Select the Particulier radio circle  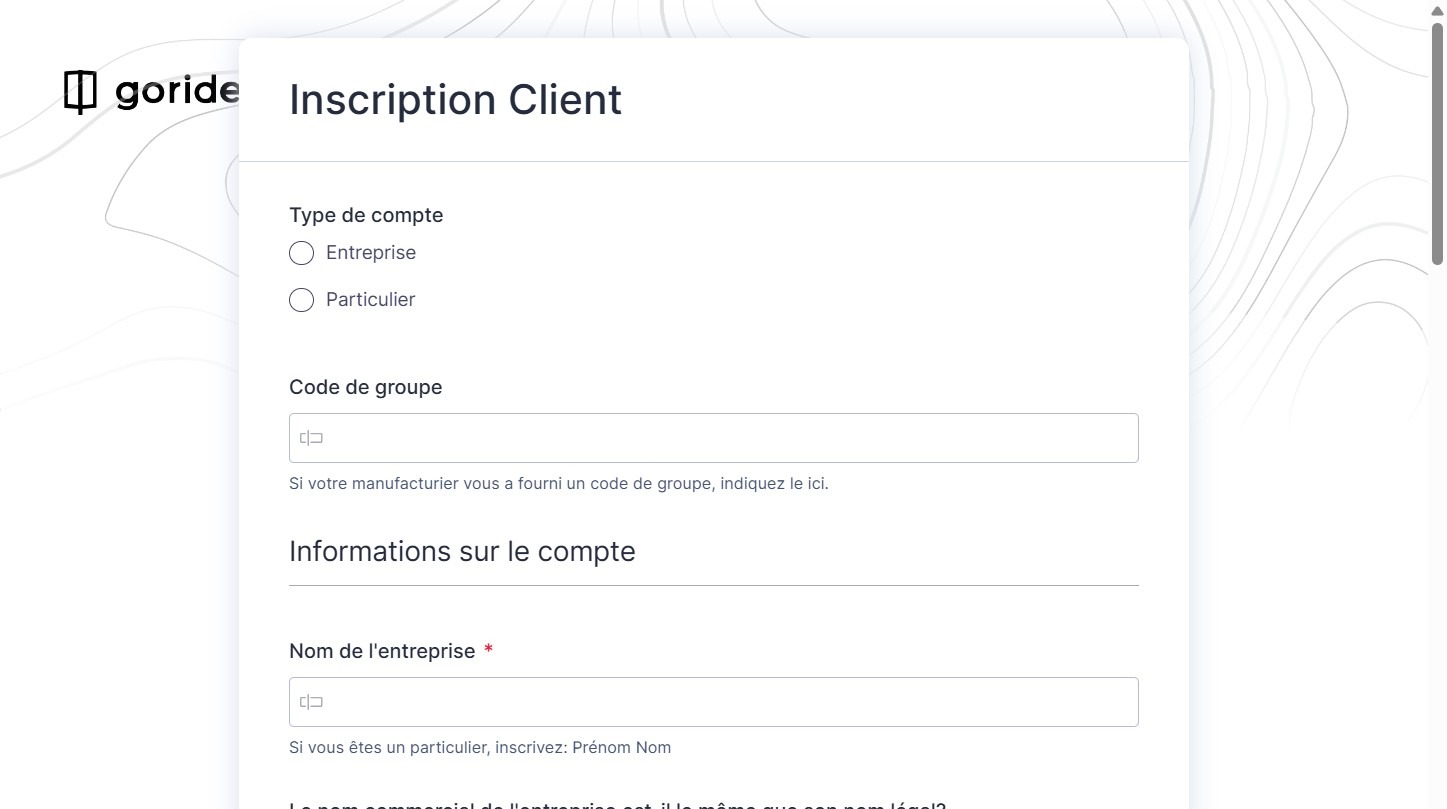tap(301, 300)
